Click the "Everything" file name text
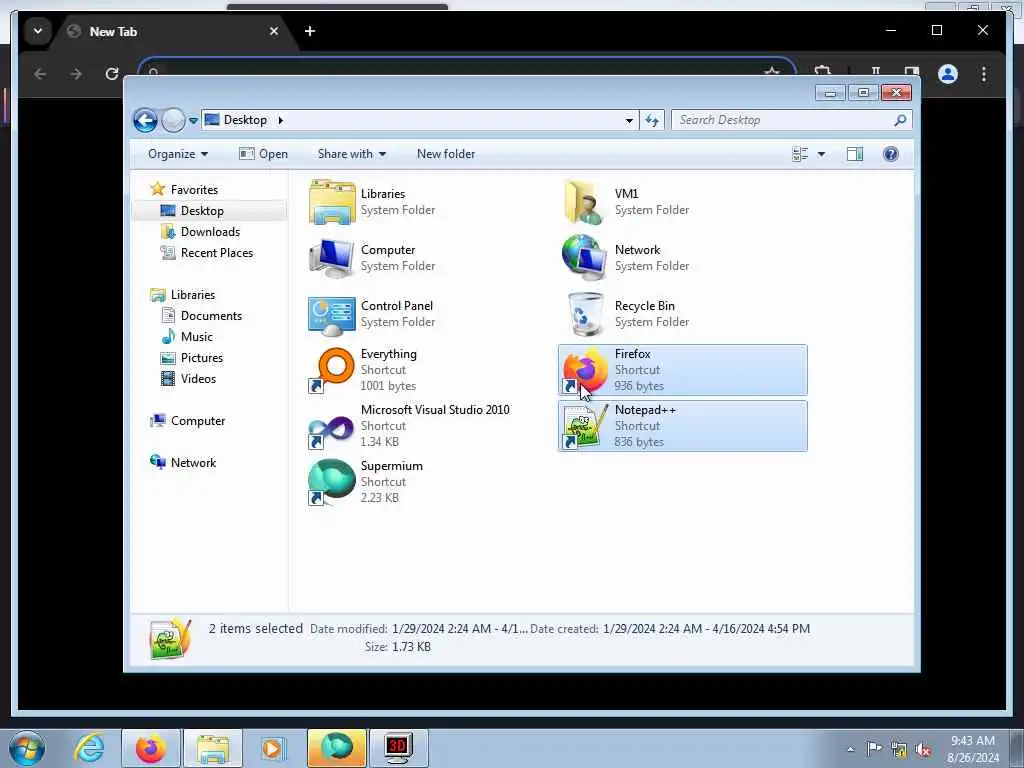This screenshot has width=1024, height=768. pyautogui.click(x=389, y=354)
